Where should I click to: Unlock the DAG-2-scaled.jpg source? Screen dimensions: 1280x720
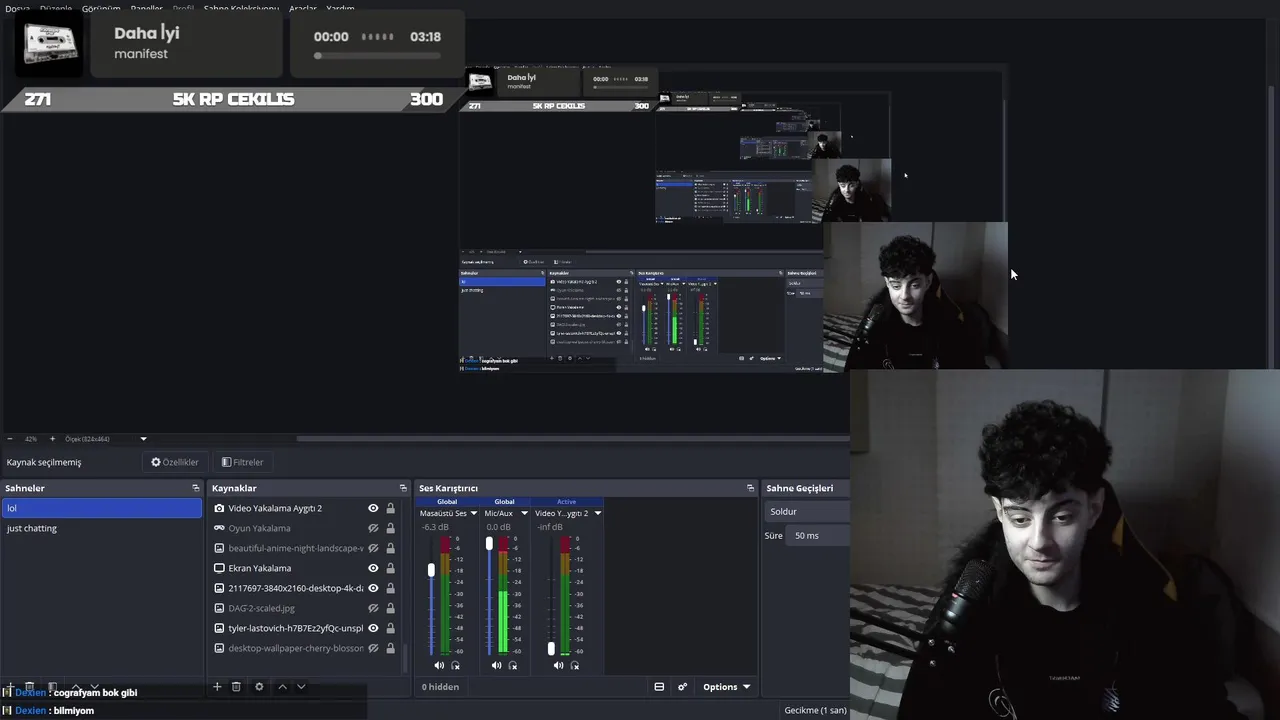pos(390,608)
